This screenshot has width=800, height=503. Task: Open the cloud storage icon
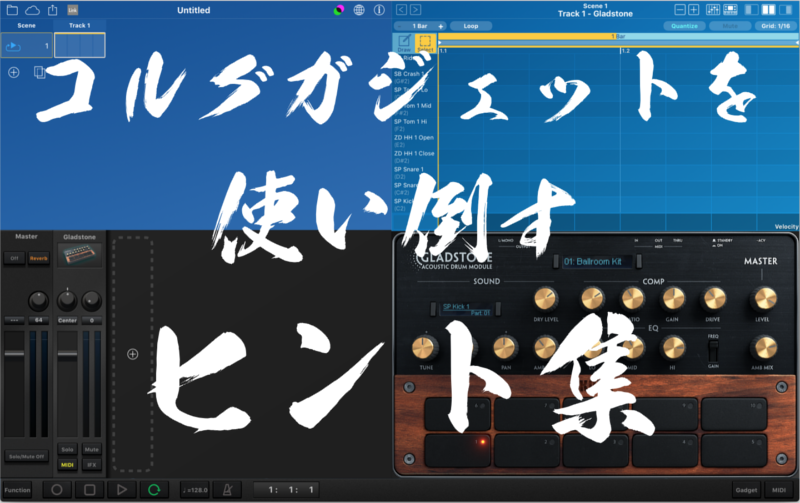[x=32, y=10]
